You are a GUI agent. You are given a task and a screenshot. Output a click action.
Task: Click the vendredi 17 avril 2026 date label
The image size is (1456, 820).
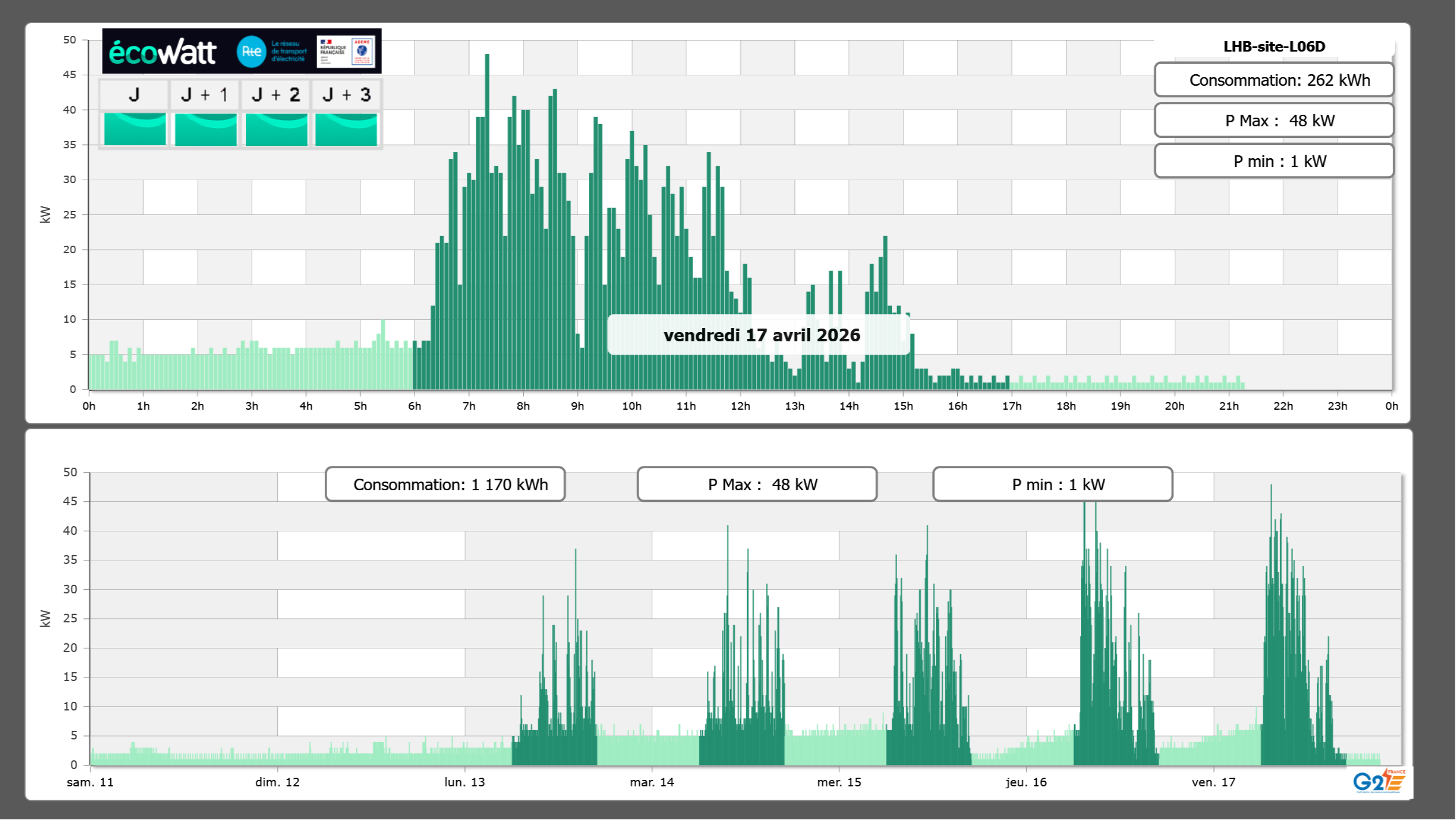[x=761, y=335]
